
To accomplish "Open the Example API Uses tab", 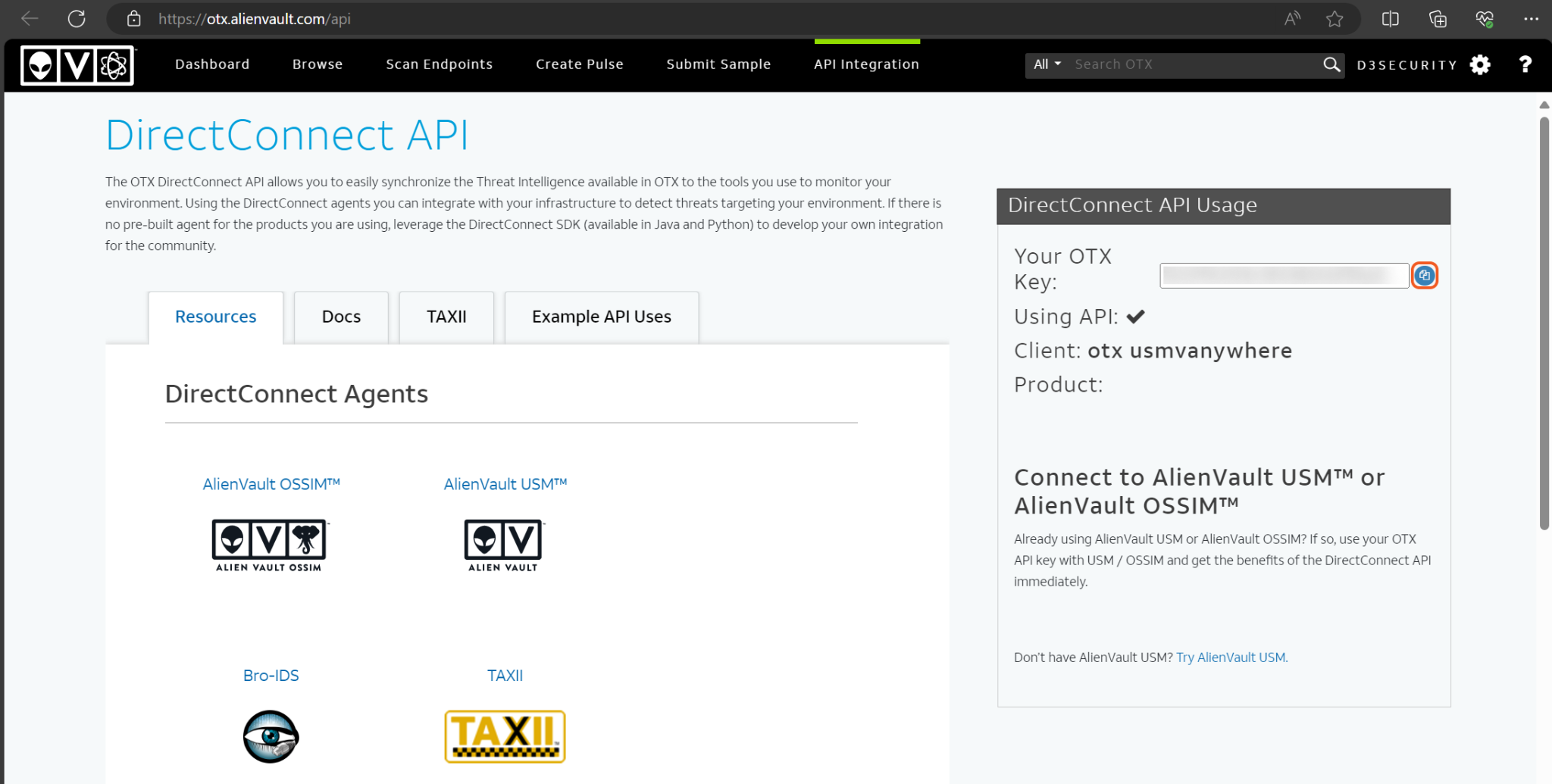I will click(601, 317).
